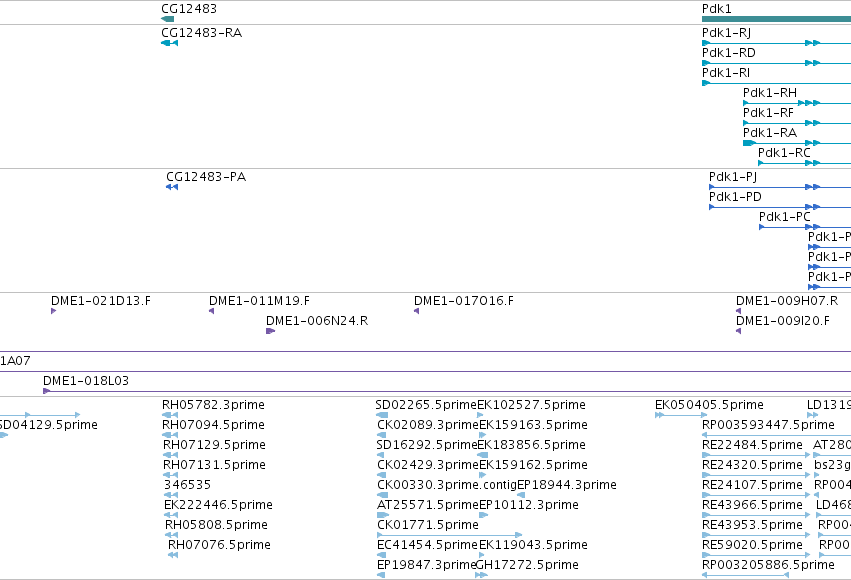Image resolution: width=851 pixels, height=580 pixels.
Task: Select the Pdk1-RH transcript
Action: 770,93
